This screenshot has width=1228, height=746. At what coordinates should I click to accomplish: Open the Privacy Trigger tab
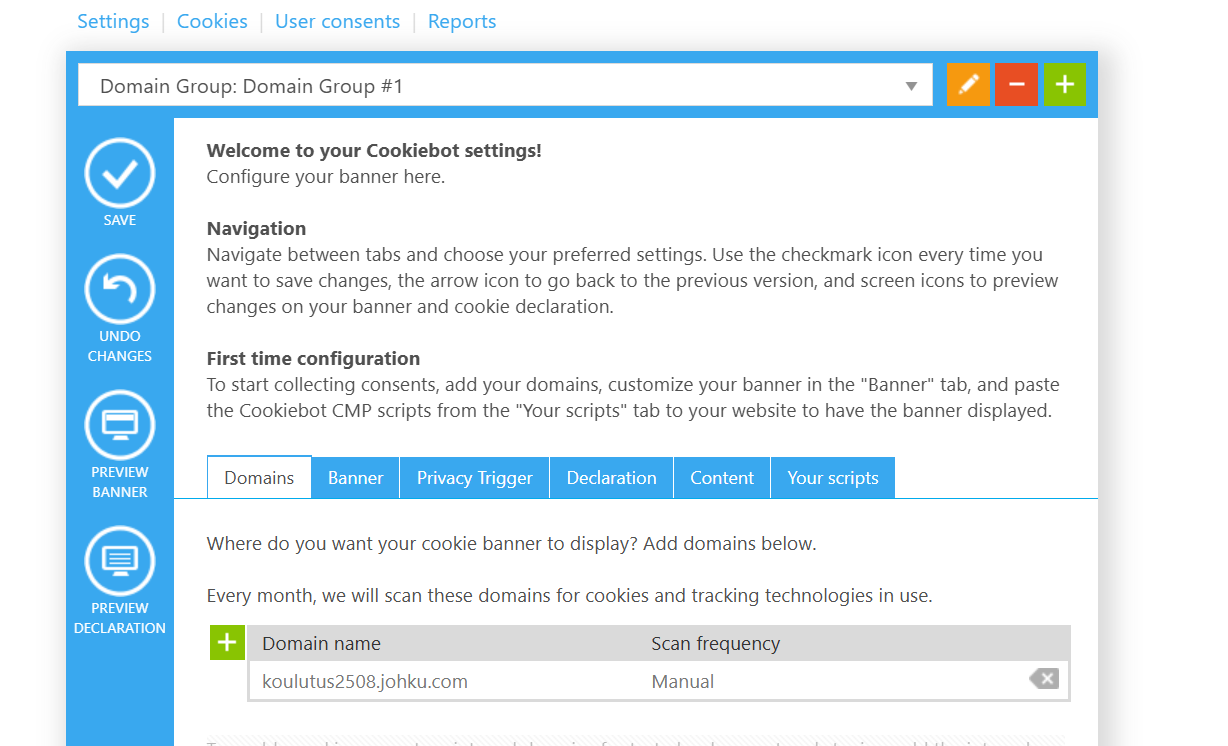(474, 478)
